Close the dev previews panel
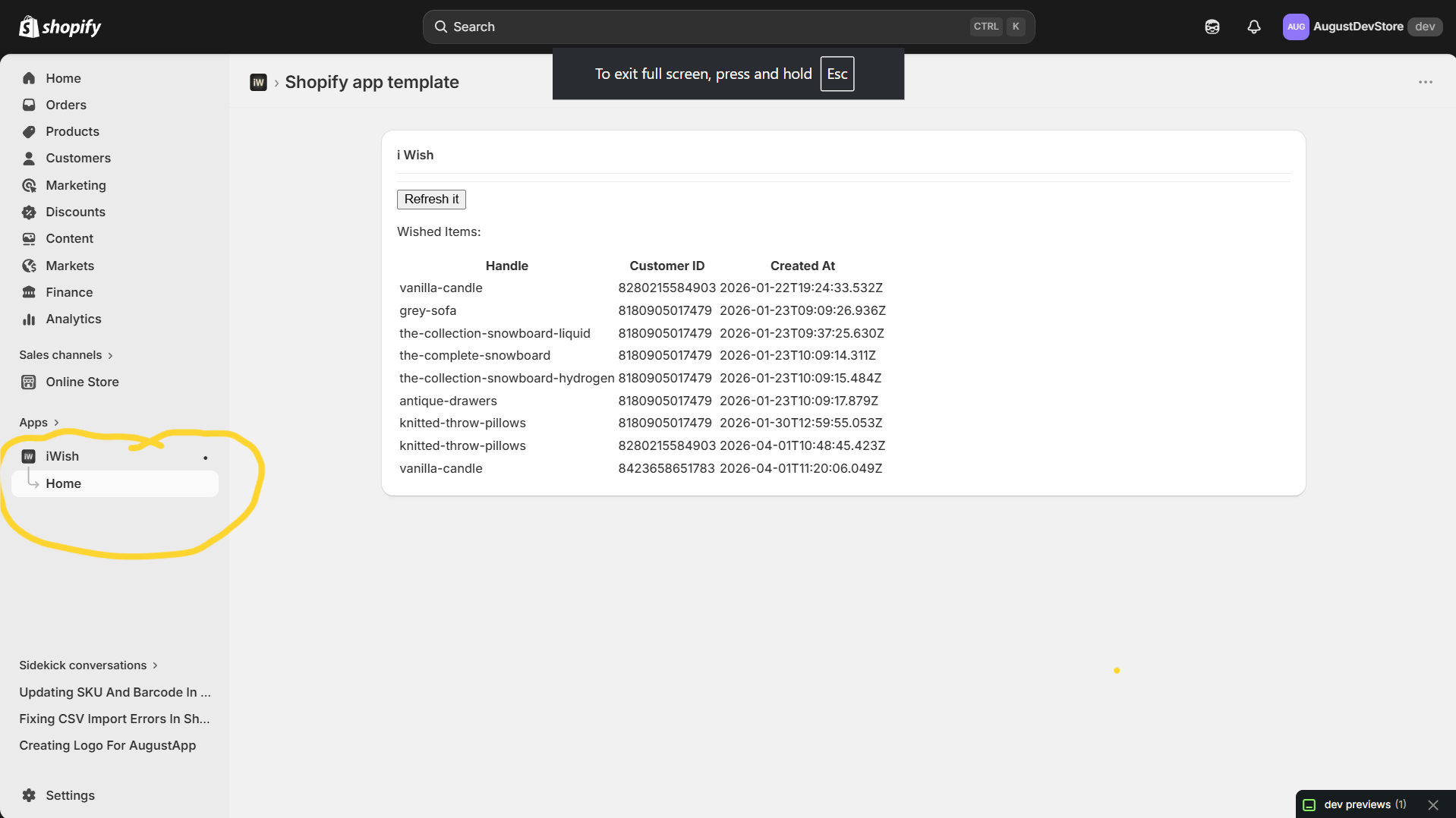 (x=1433, y=805)
